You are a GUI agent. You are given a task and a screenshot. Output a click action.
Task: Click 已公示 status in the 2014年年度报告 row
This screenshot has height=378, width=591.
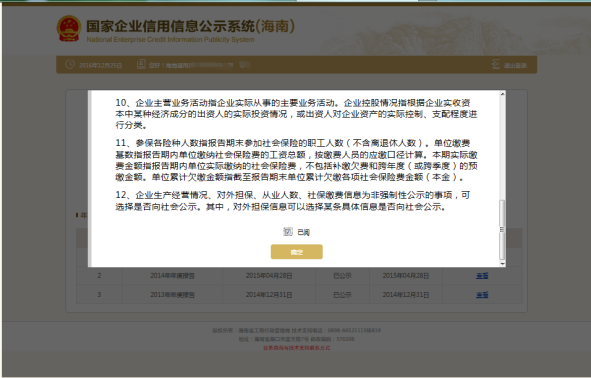point(342,276)
